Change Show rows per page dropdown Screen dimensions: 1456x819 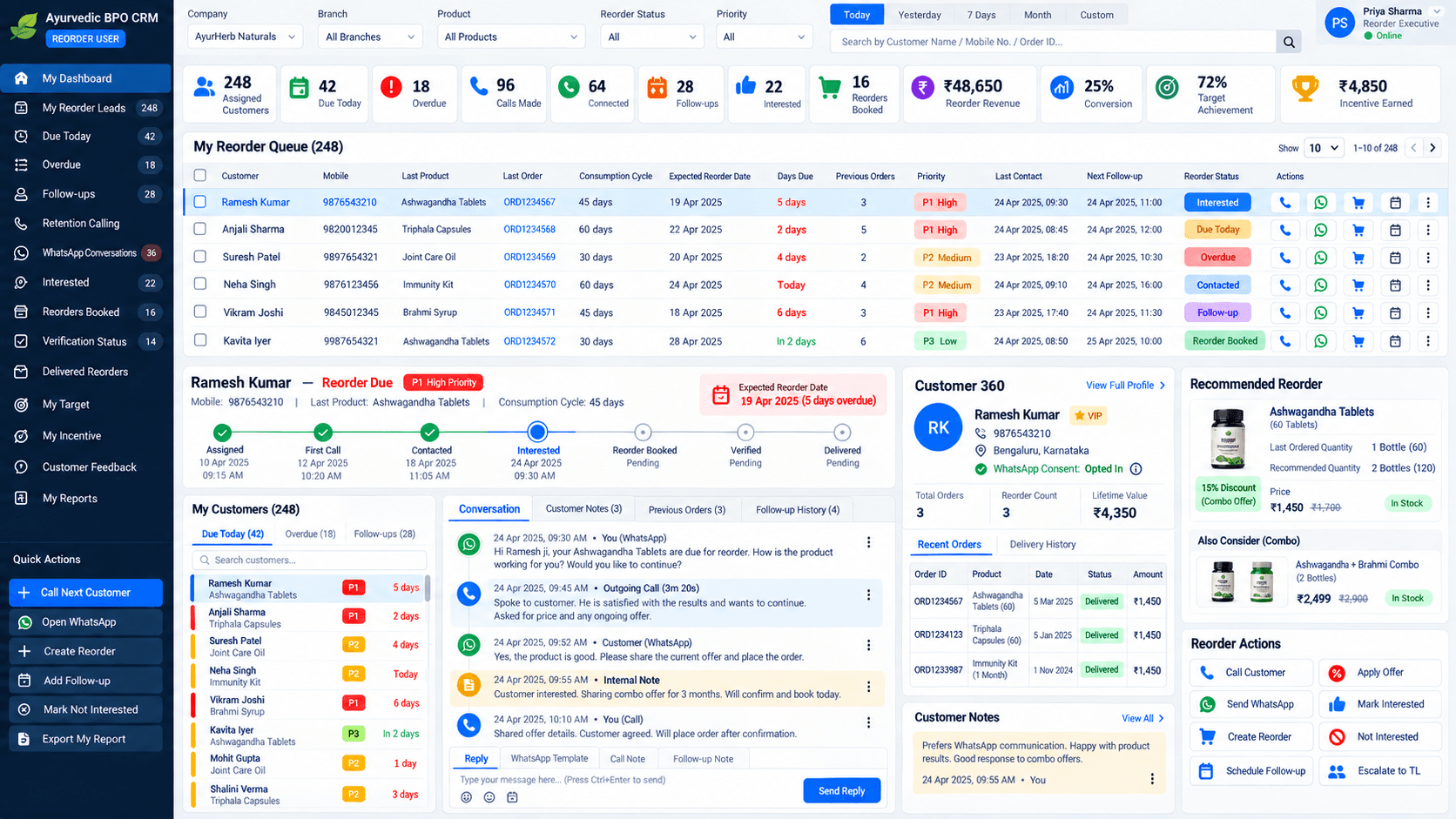[x=1324, y=148]
